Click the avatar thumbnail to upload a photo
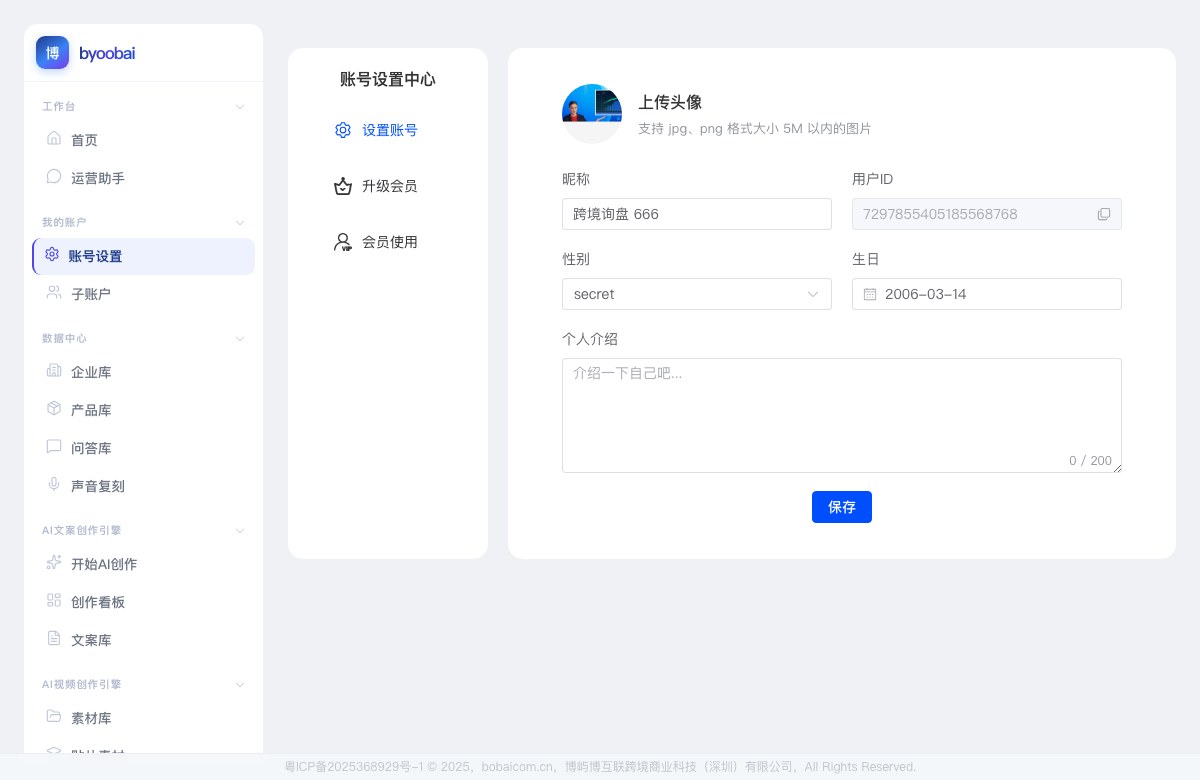The height and width of the screenshot is (780, 1200). 592,114
